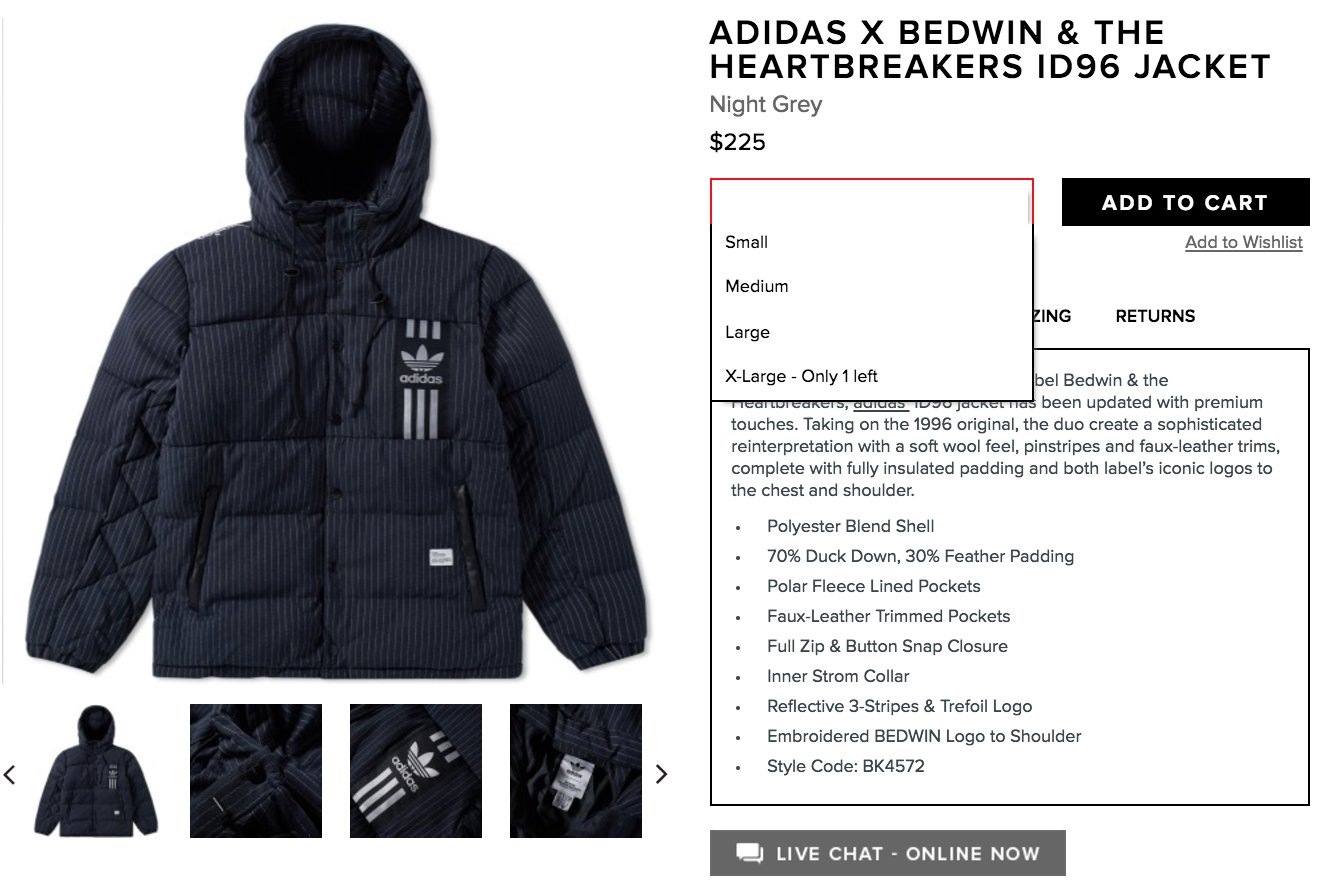Start Live Chat - Online Now
Image resolution: width=1320 pixels, height=892 pixels.
point(888,853)
